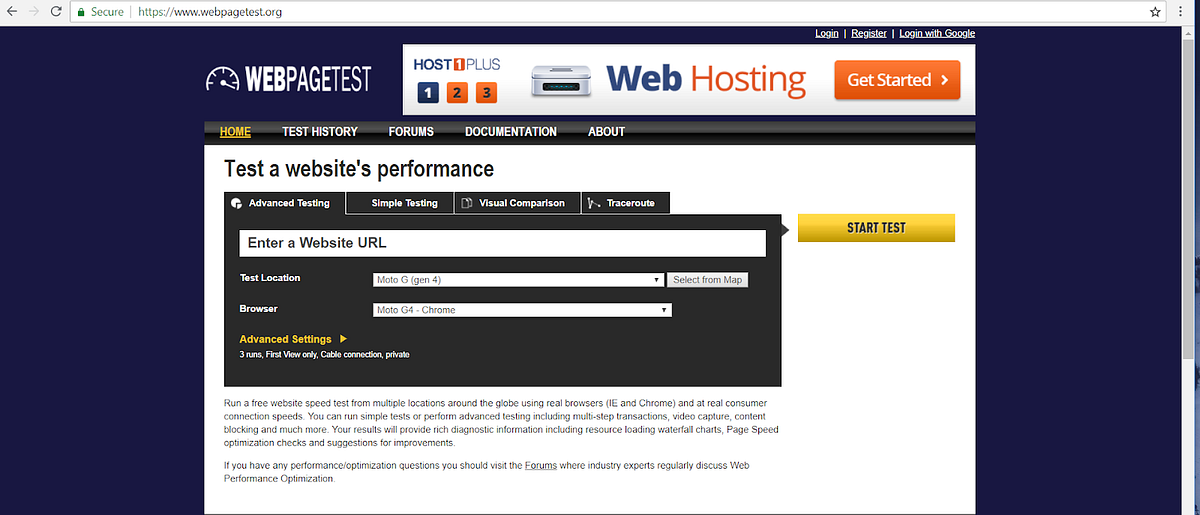1200x515 pixels.
Task: Click the Enter a Website URL field
Action: [x=502, y=243]
